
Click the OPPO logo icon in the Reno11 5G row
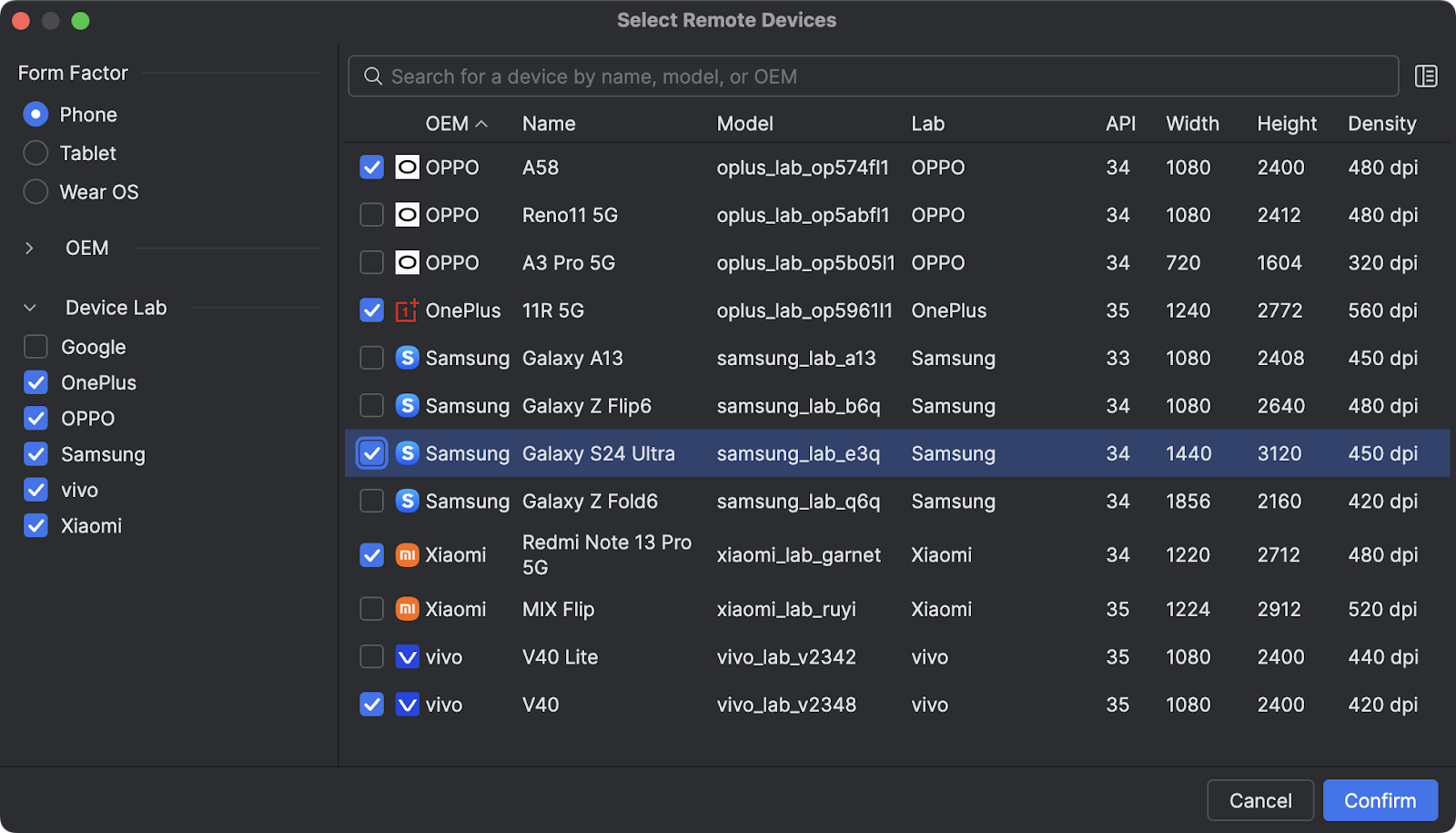pos(408,215)
